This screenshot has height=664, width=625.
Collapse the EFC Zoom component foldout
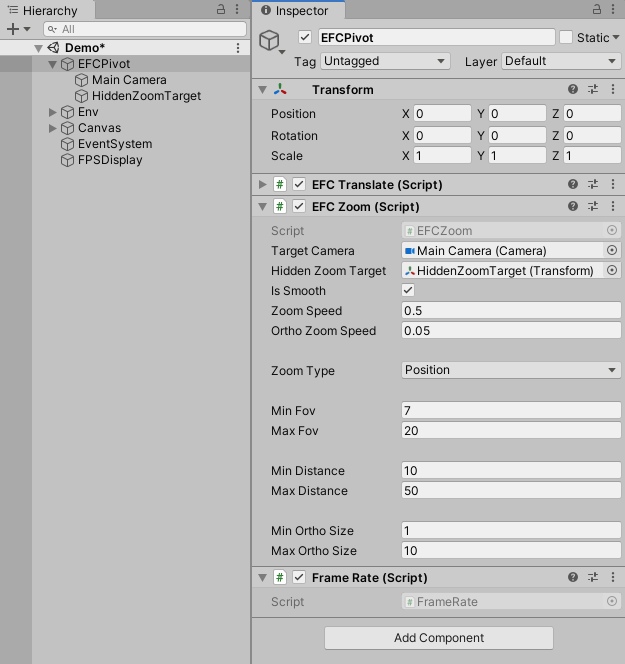[x=263, y=207]
